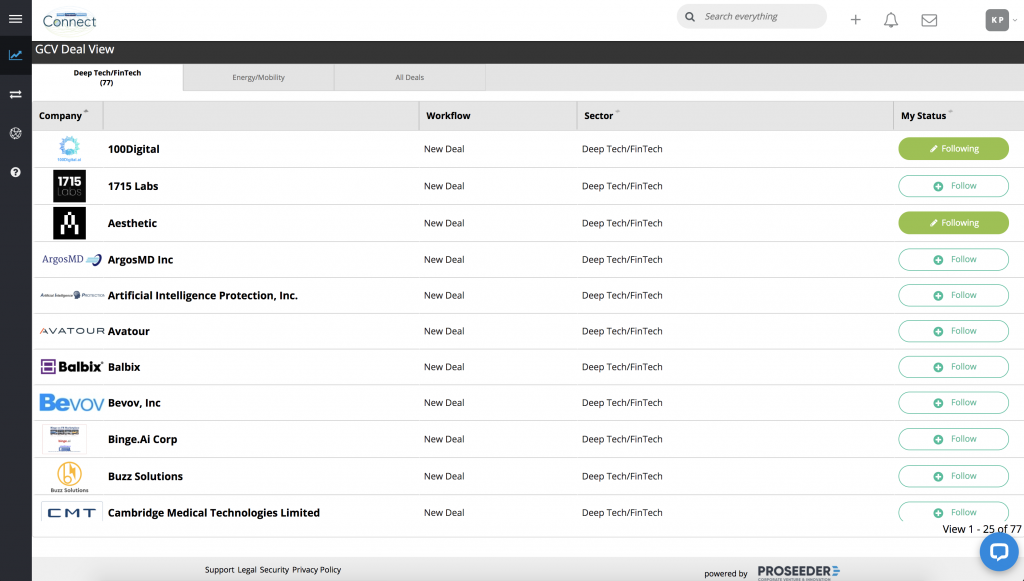Open the hamburger menu in the sidebar
The width and height of the screenshot is (1024, 581).
(15, 19)
